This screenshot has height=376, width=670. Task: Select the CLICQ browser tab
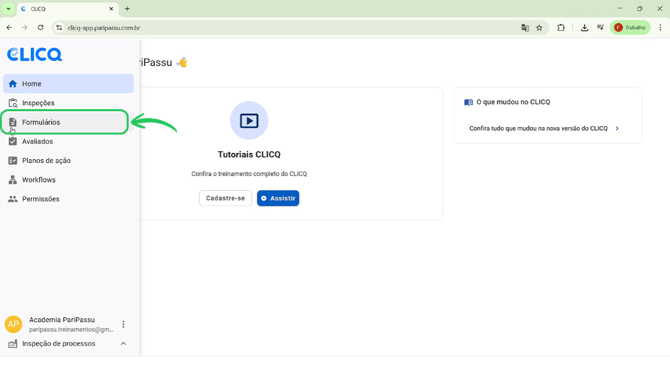tap(68, 9)
